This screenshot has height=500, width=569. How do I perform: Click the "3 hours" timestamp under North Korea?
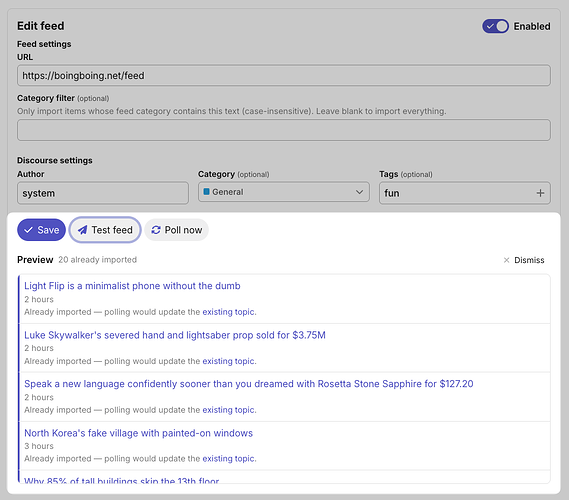(39, 446)
